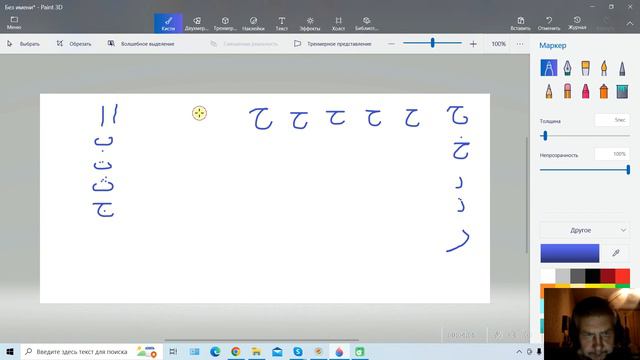Viewport: 640px width, 360px height.
Task: Click the Толщина (thickness) slider
Action: [585, 136]
